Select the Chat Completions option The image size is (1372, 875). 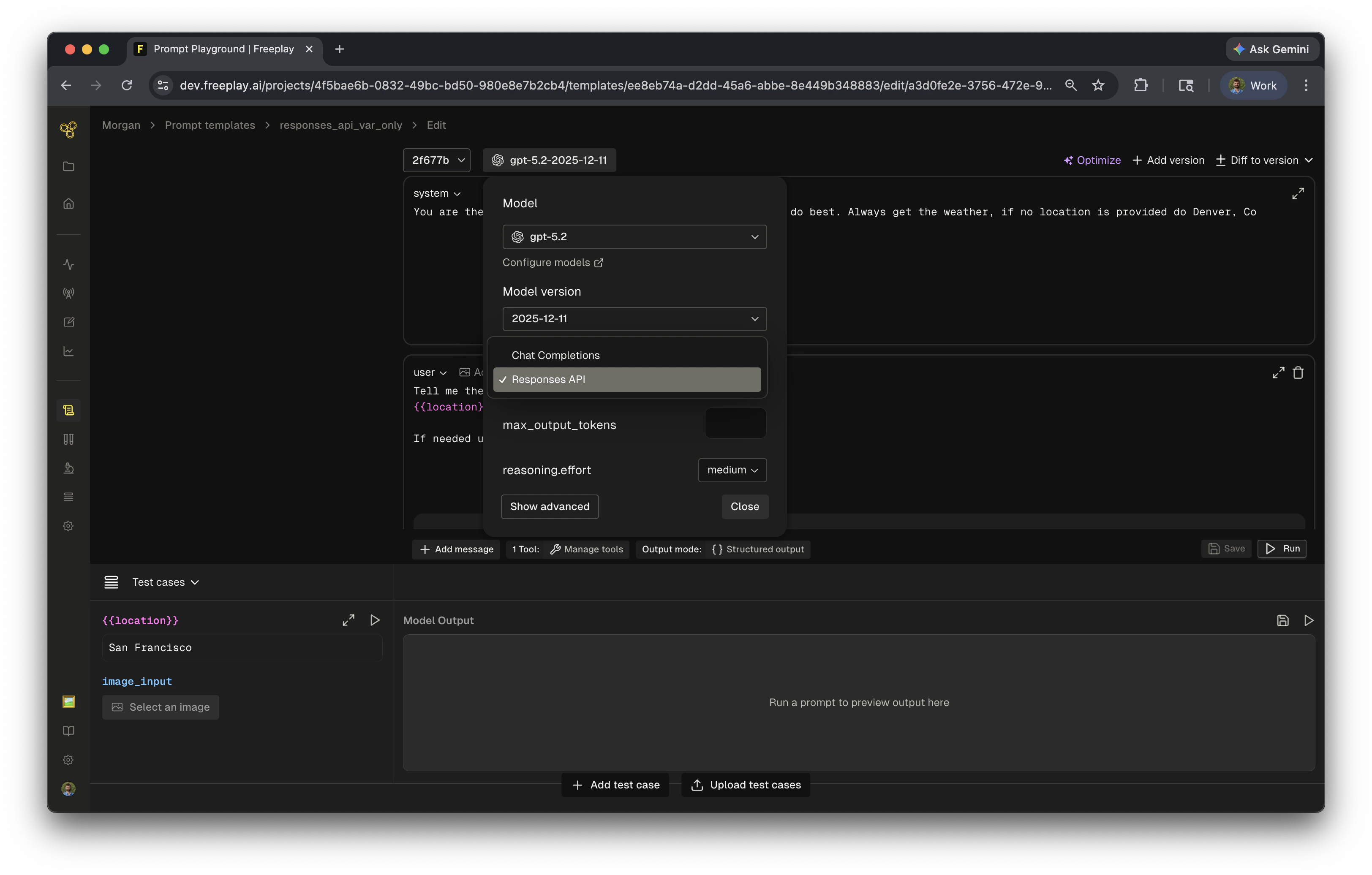click(627, 355)
